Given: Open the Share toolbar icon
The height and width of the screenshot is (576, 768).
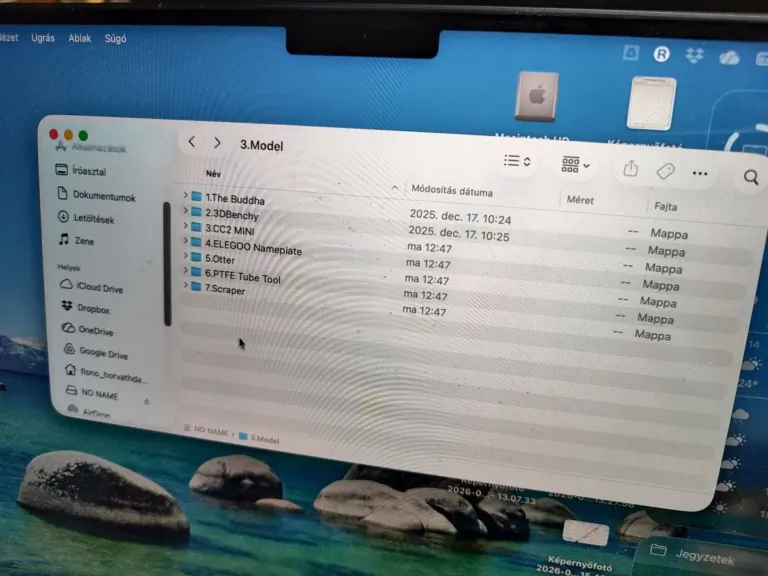Looking at the screenshot, I should coord(630,168).
